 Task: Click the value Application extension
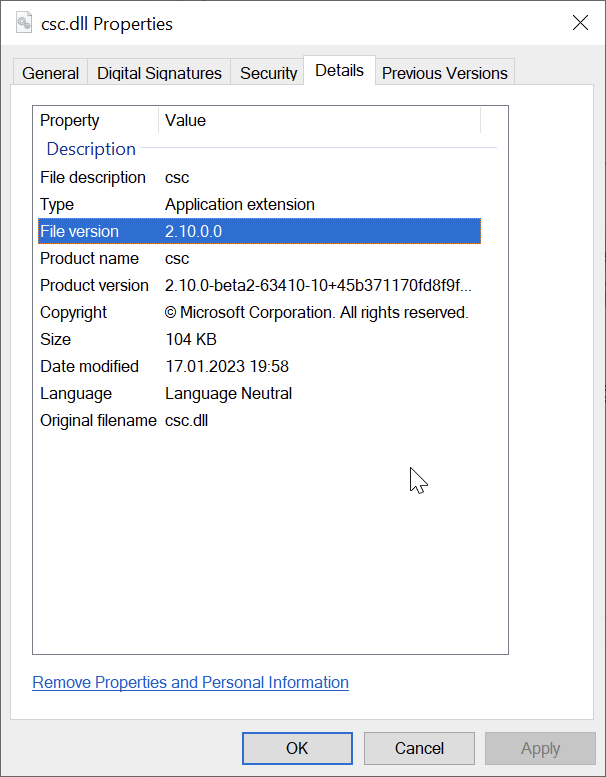[x=240, y=205]
